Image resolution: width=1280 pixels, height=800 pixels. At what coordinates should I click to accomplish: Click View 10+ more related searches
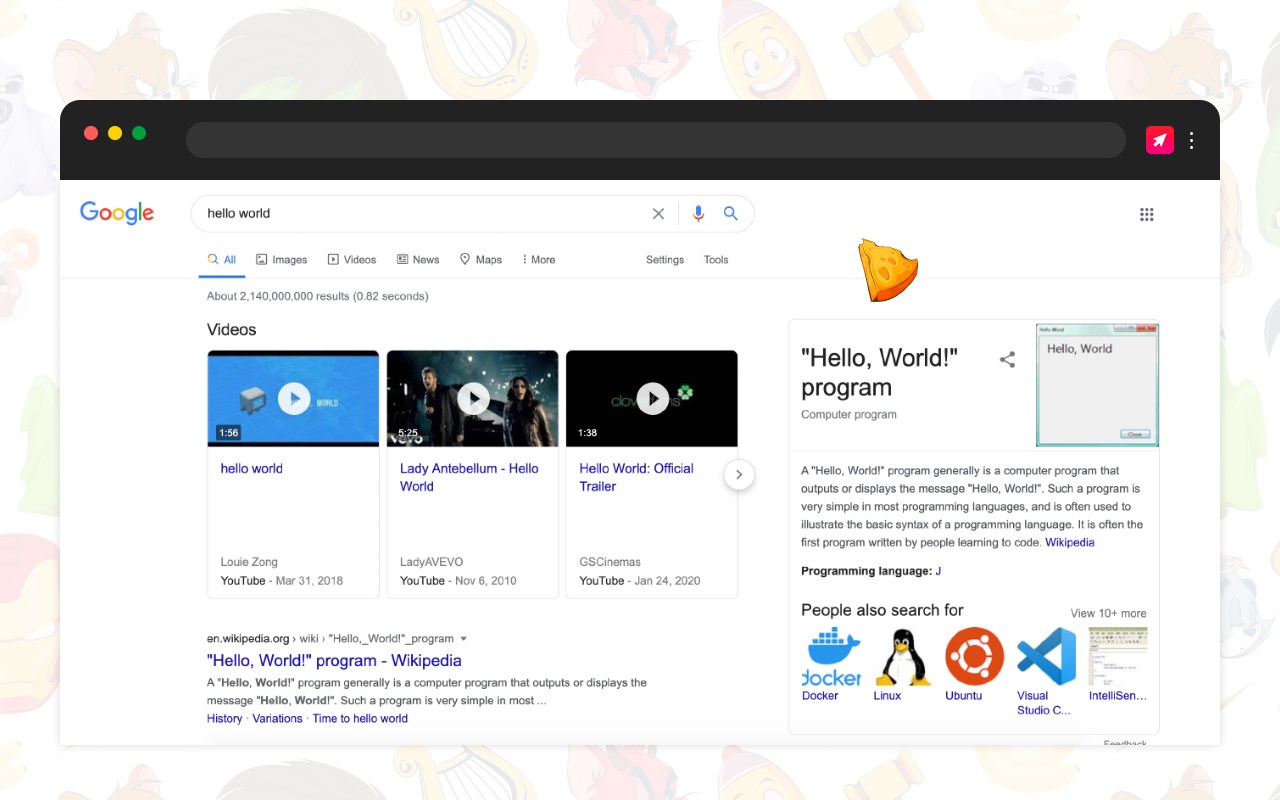tap(1108, 613)
